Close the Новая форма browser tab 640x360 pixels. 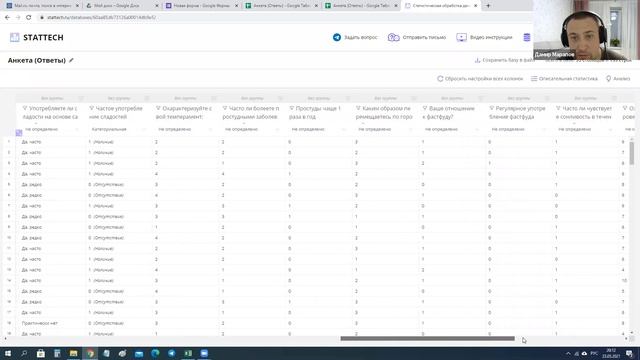coord(236,6)
